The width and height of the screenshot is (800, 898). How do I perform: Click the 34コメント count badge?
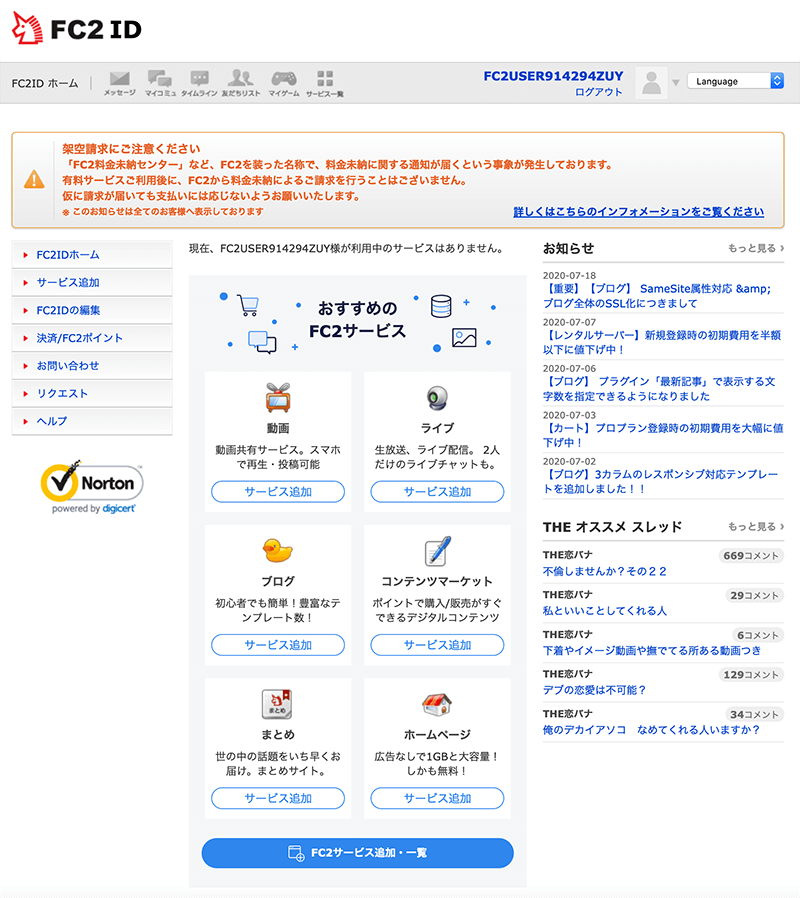pyautogui.click(x=754, y=714)
